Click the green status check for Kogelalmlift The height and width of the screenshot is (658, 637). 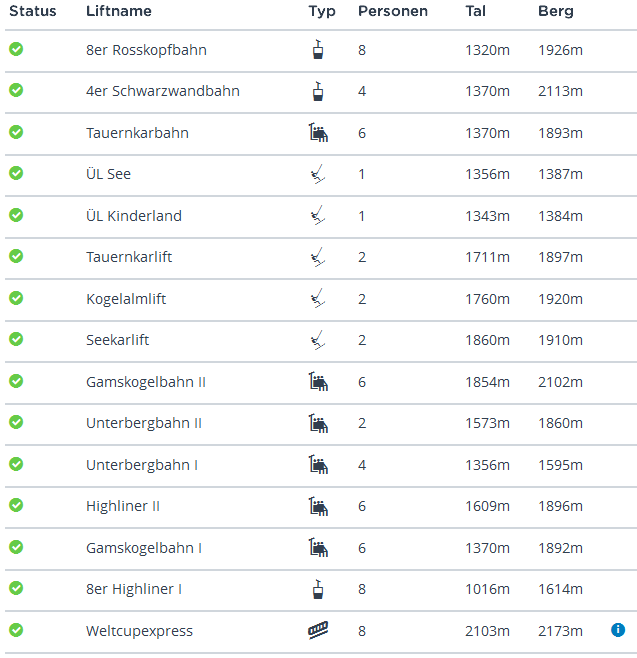pos(16,297)
